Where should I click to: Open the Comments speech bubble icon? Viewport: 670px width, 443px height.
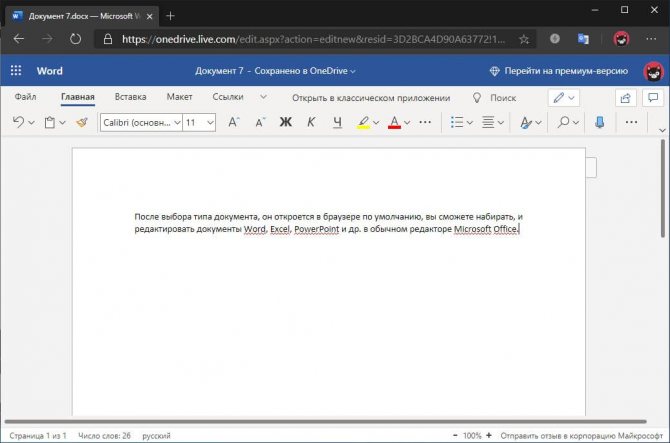(653, 98)
